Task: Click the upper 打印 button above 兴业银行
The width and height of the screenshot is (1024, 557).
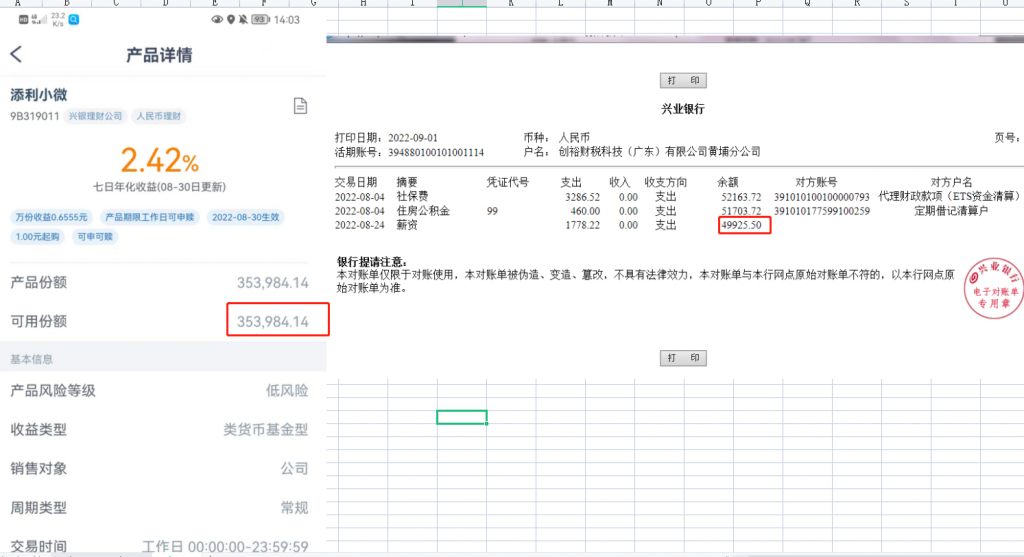Action: (x=683, y=80)
